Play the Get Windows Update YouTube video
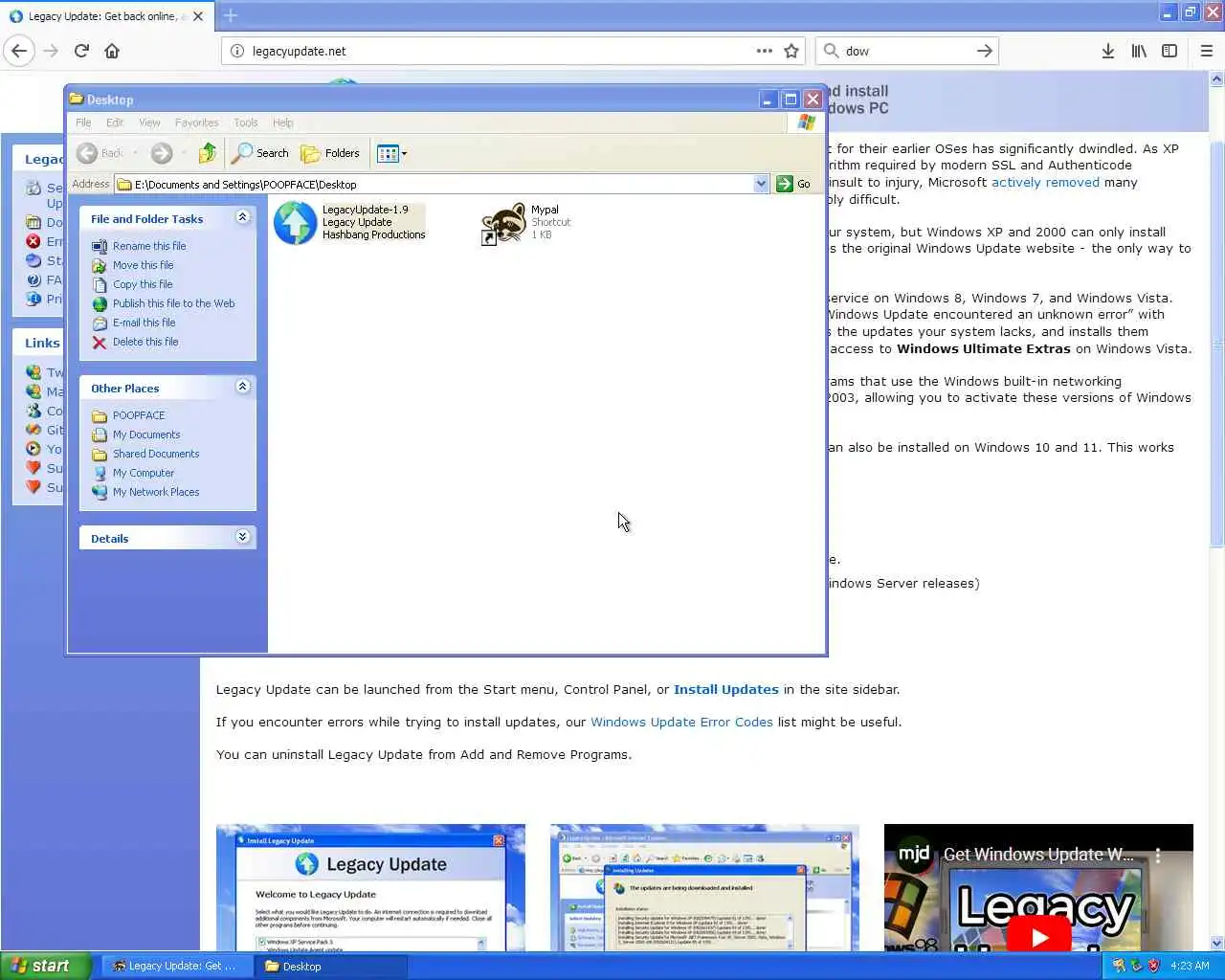 (1039, 936)
